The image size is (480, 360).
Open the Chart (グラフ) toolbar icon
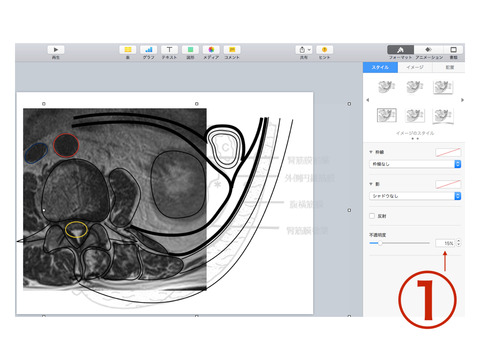tap(149, 50)
